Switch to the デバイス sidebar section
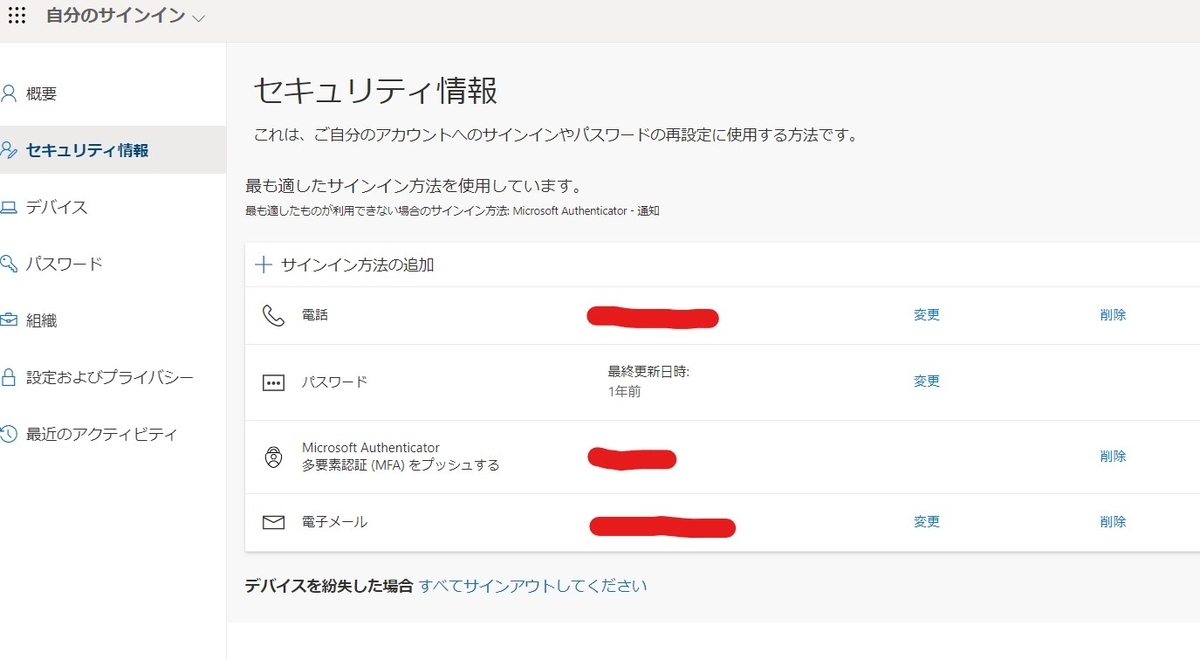Viewport: 1200px width, 660px height. (56, 207)
